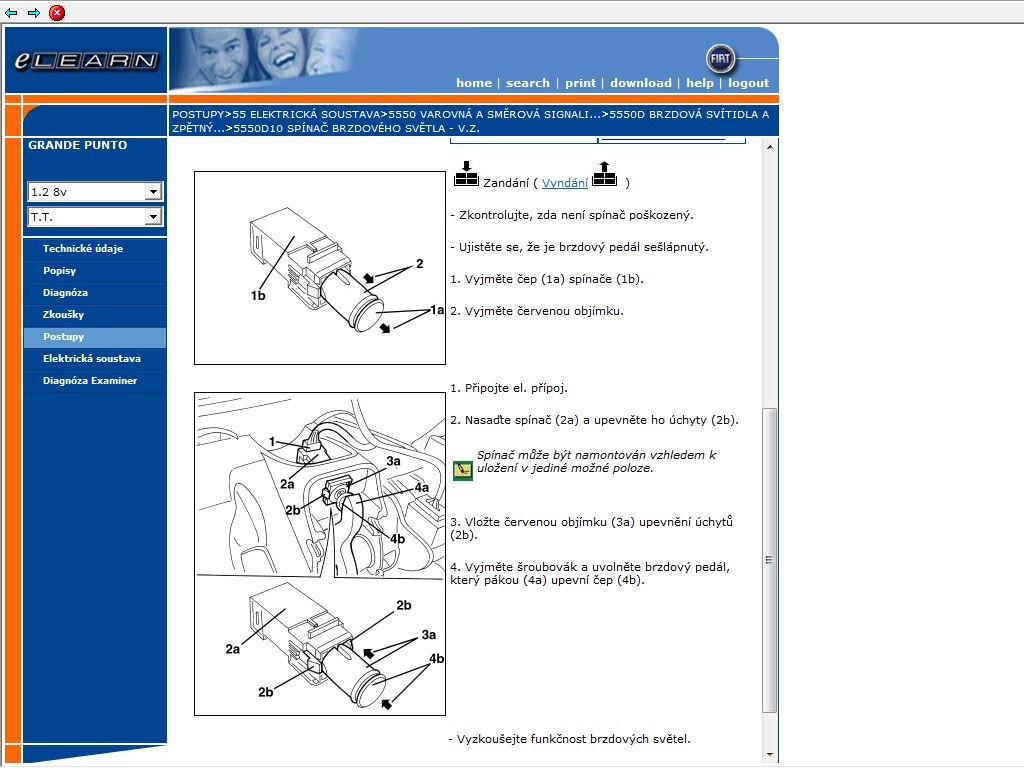Click the installation icon beside Zandání
Screen dimensions: 1024x768
coord(466,174)
